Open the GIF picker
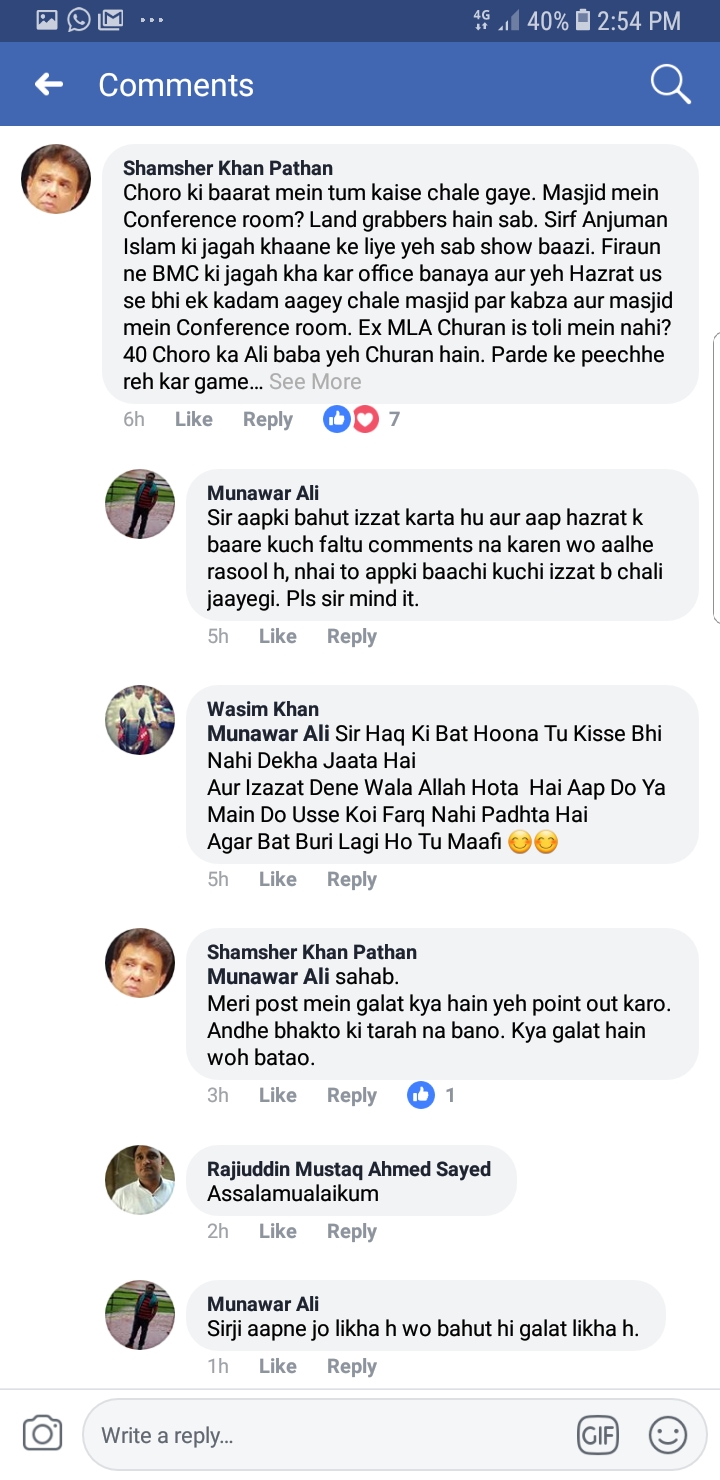Screen dimensions: 720x1480 [597, 1435]
